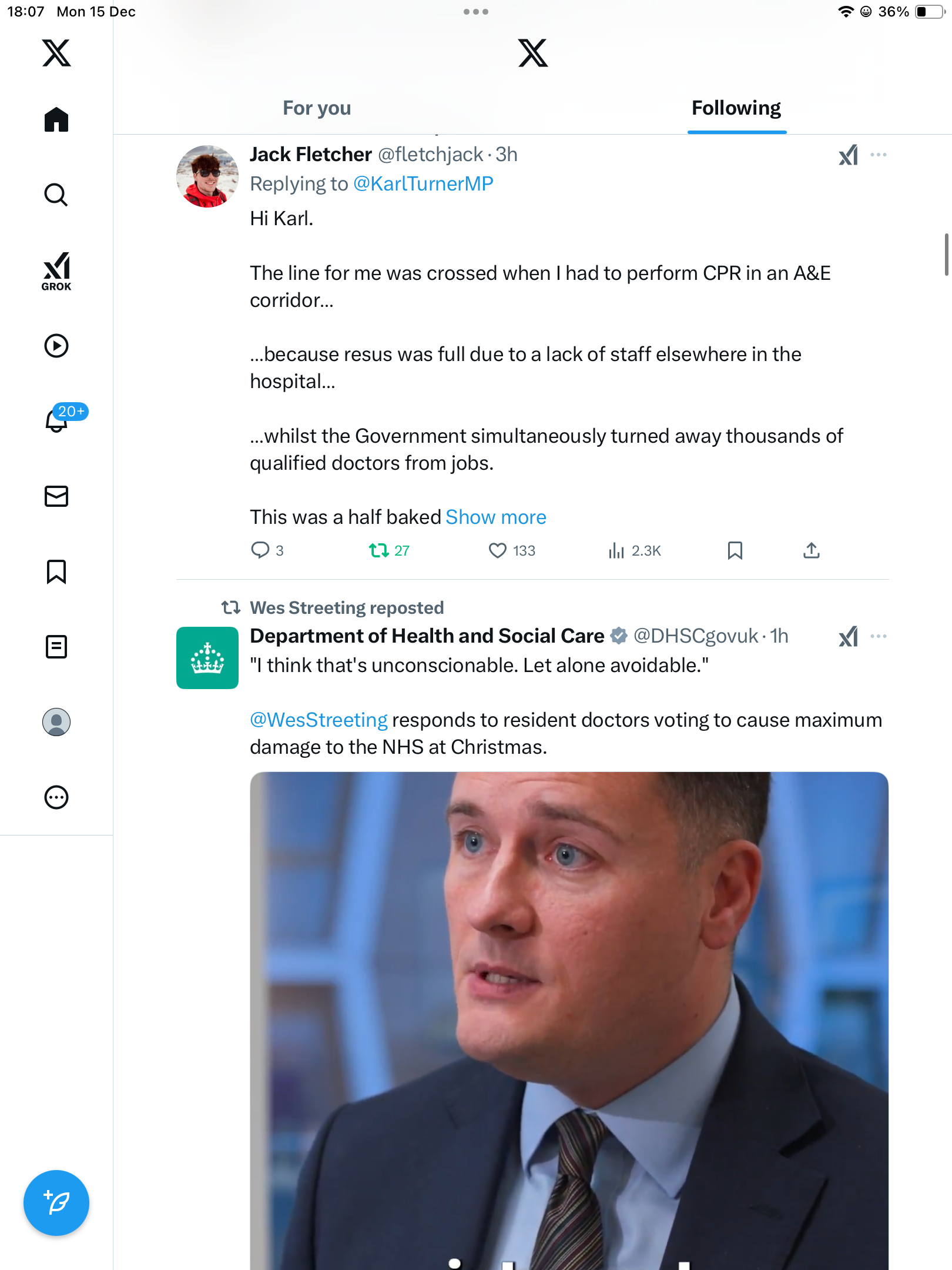
Task: Click the feed scrollbar handle
Action: (x=946, y=255)
